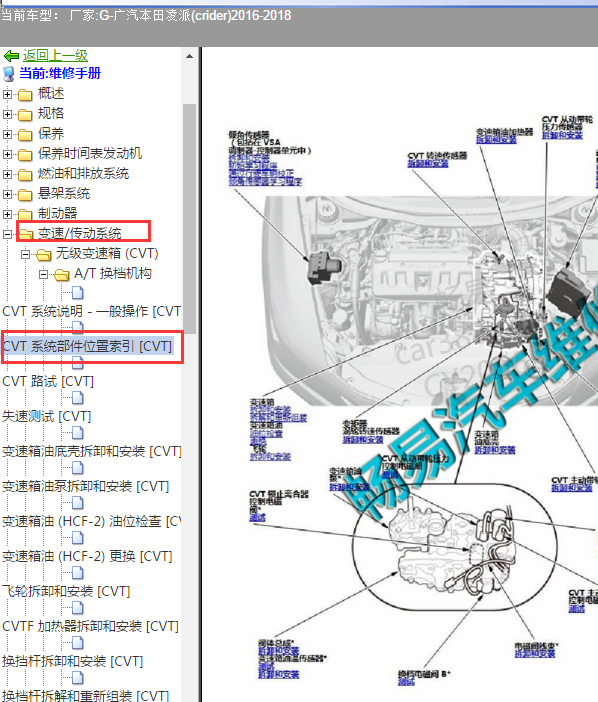Expand the 制动器 tree node
598x702 pixels.
pos(7,214)
